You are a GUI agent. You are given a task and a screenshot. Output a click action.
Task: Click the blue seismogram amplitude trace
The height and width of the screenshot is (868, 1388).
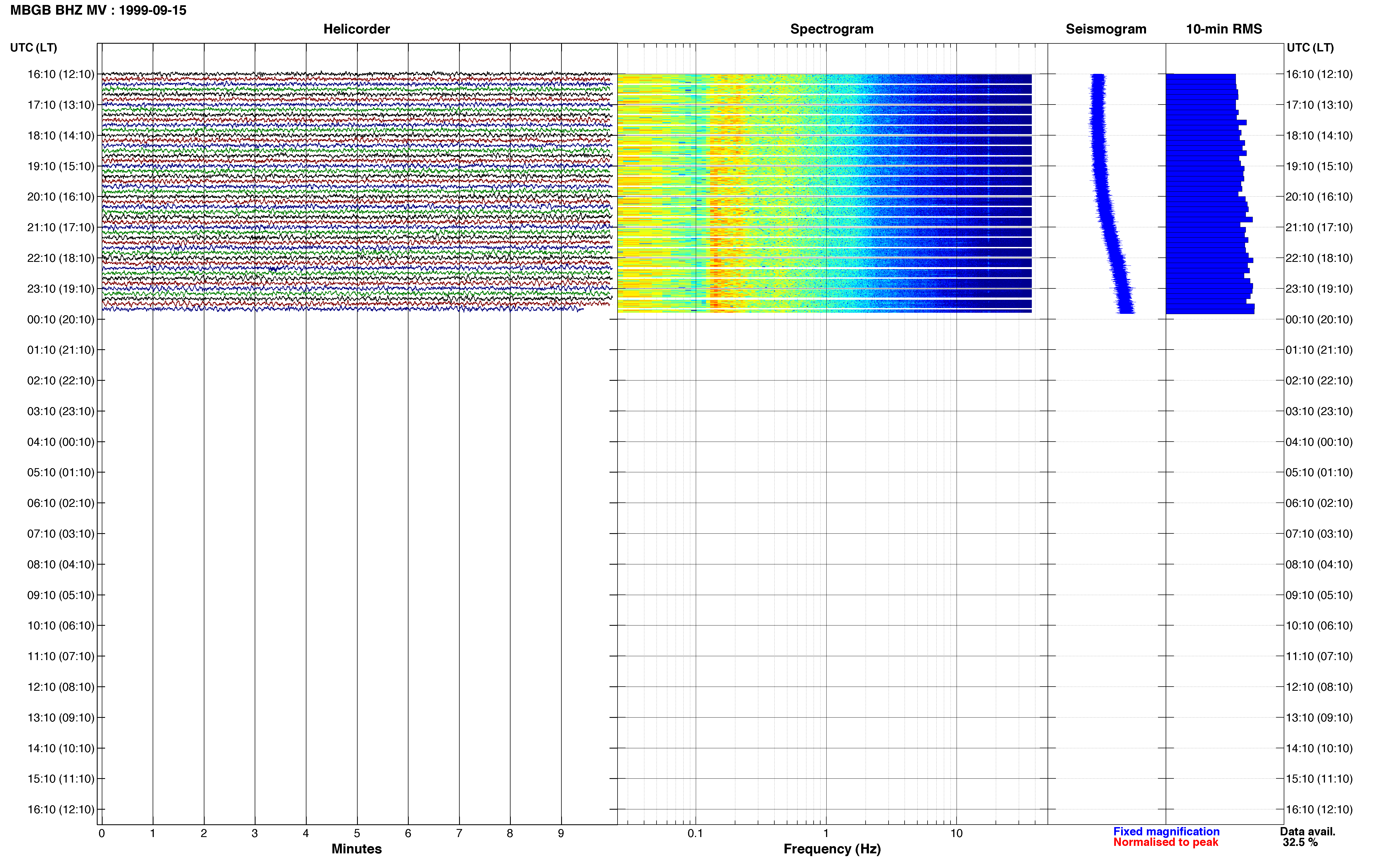[x=1111, y=194]
